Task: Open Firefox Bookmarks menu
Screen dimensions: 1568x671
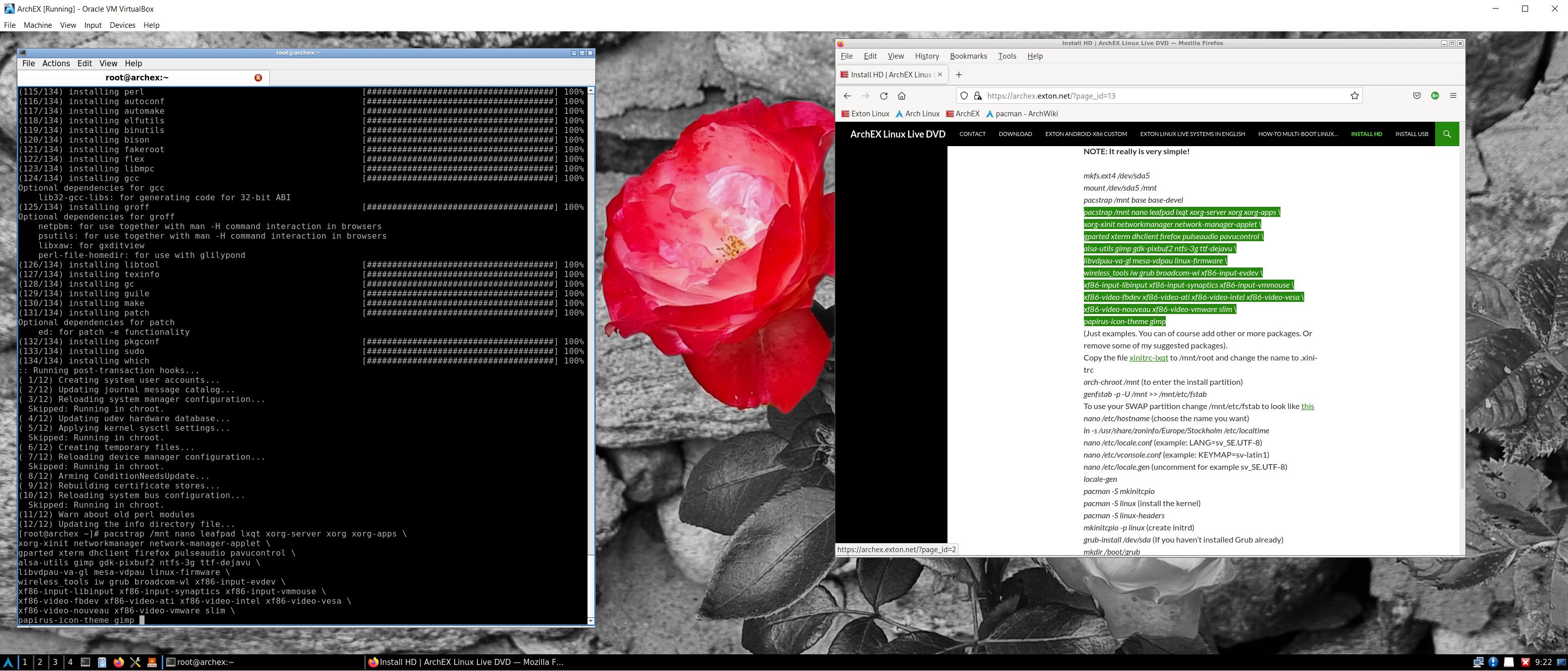Action: 968,56
